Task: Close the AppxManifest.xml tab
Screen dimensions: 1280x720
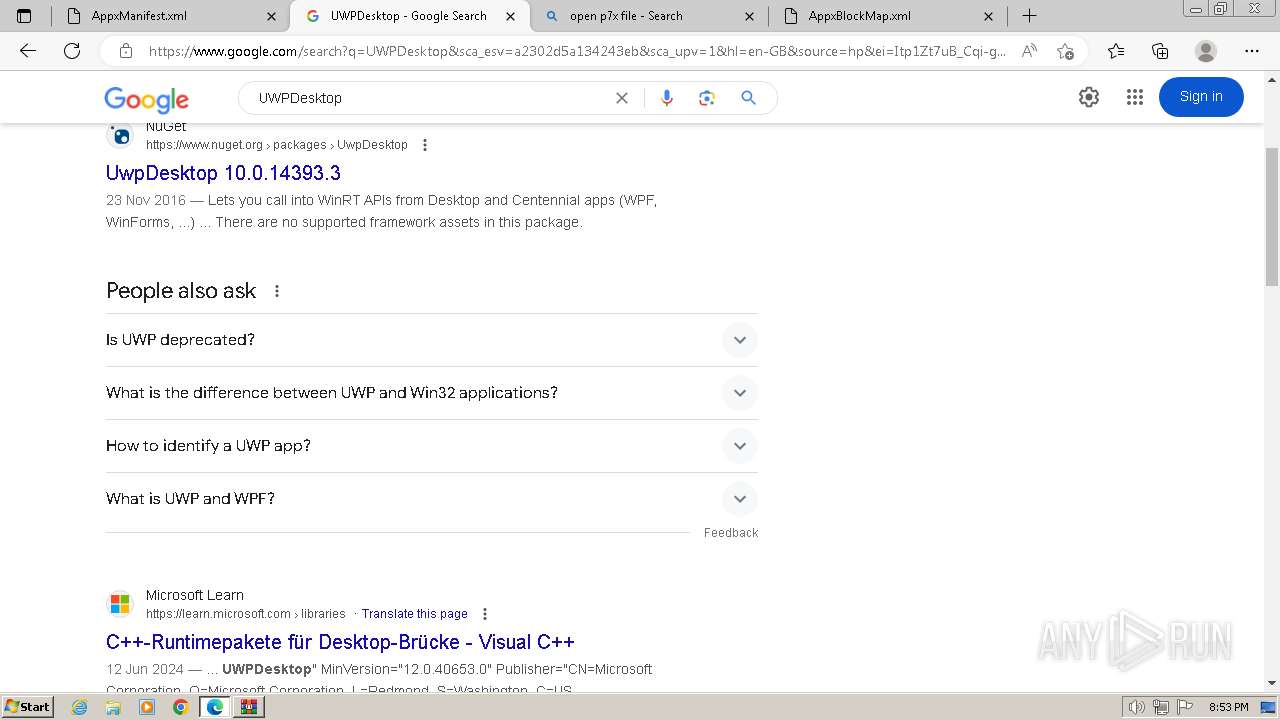Action: point(272,16)
